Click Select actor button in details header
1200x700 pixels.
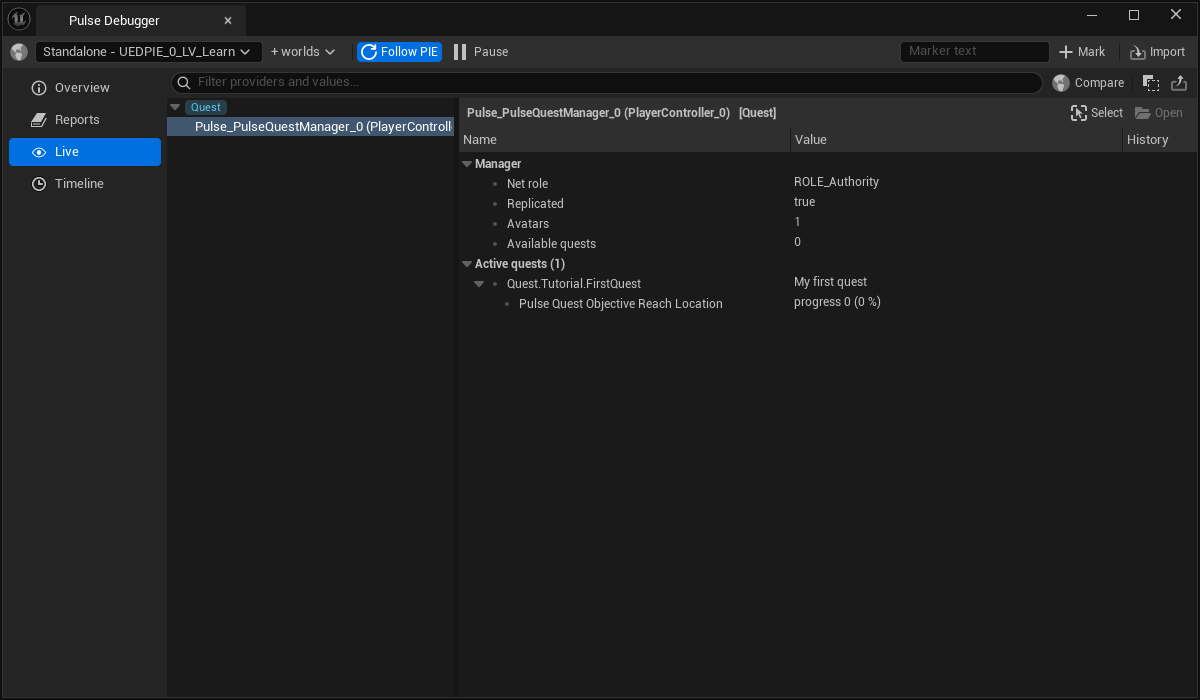coord(1097,113)
